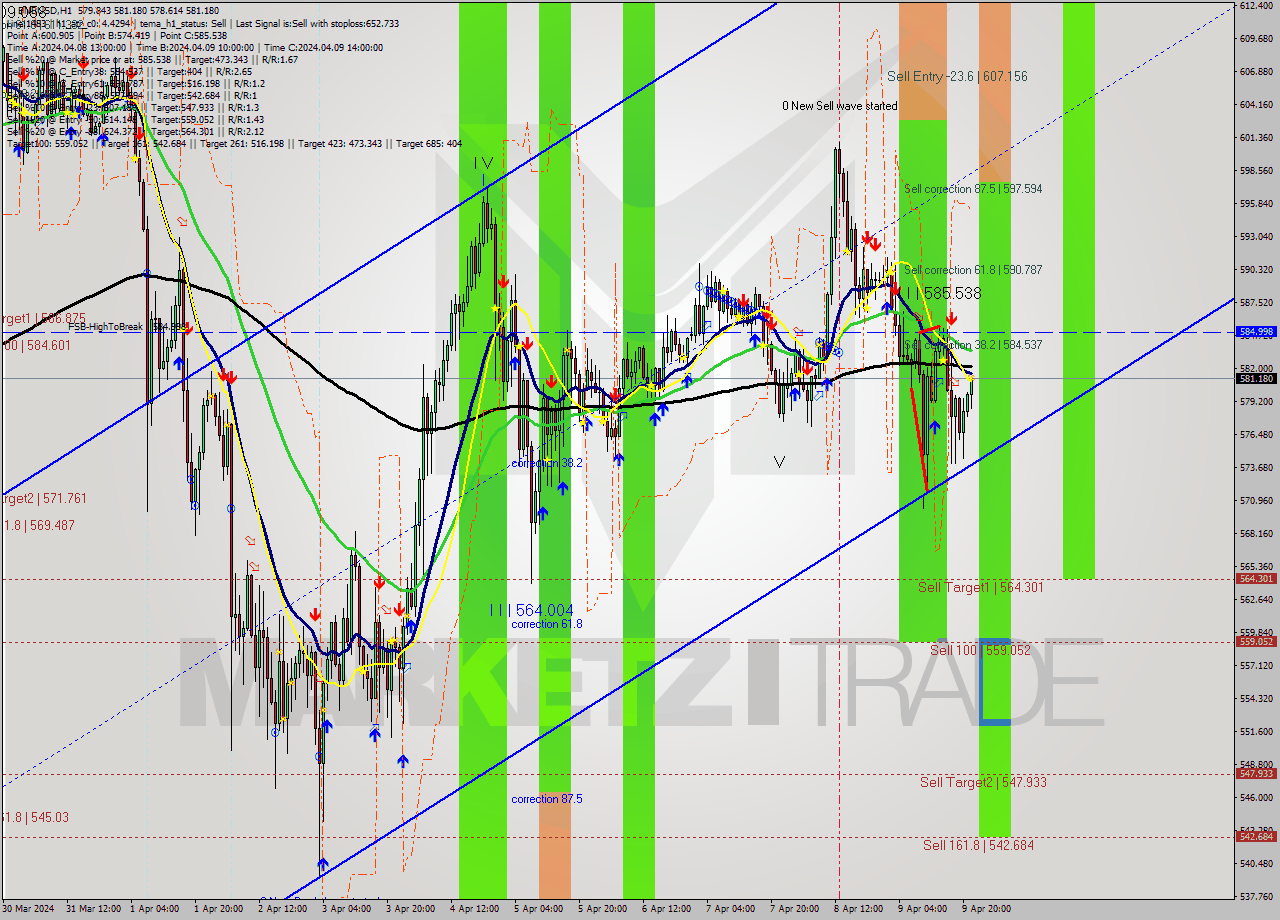The image size is (1280, 920).
Task: Click the 'FSB-HighToBreak' line label
Action: (105, 327)
